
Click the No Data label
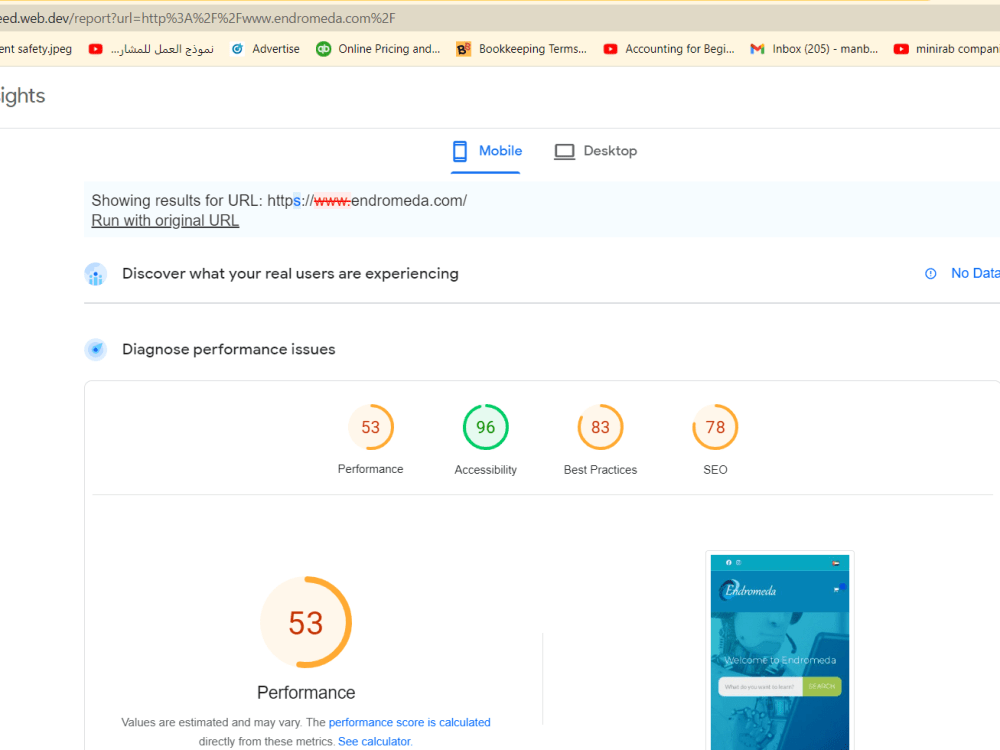coord(976,273)
